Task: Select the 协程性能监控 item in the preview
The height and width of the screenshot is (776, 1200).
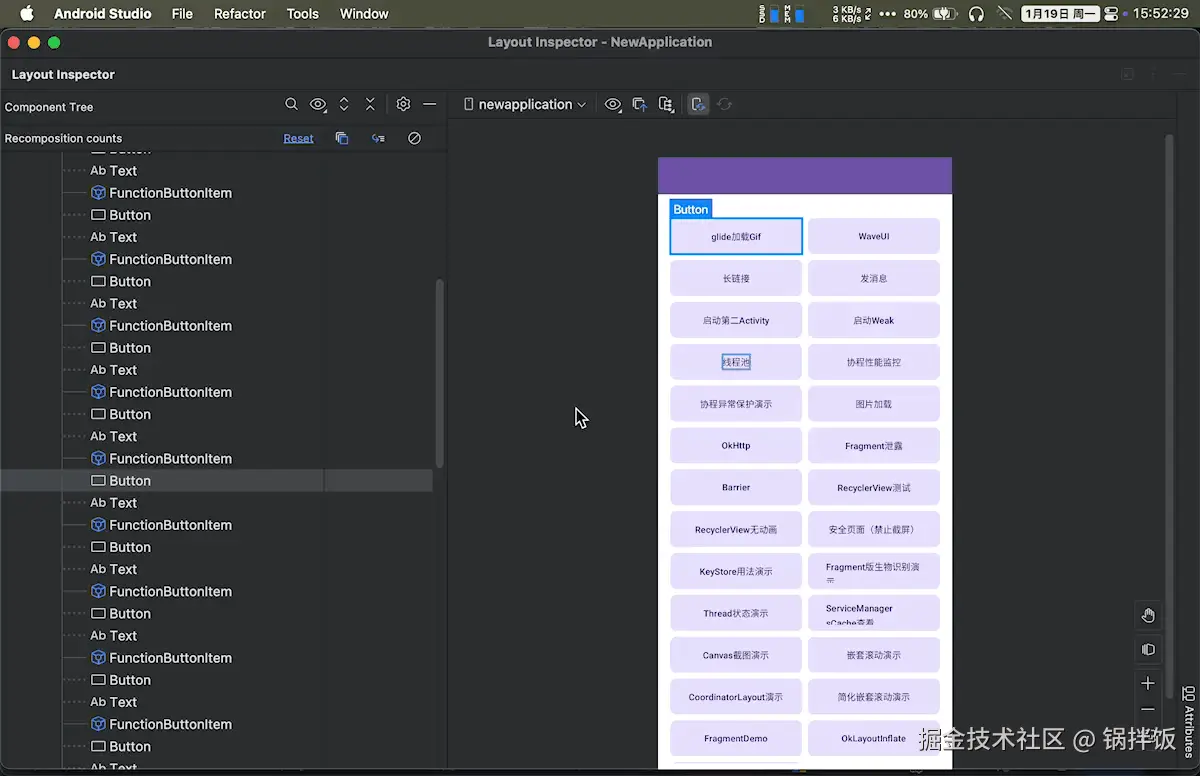Action: (874, 362)
